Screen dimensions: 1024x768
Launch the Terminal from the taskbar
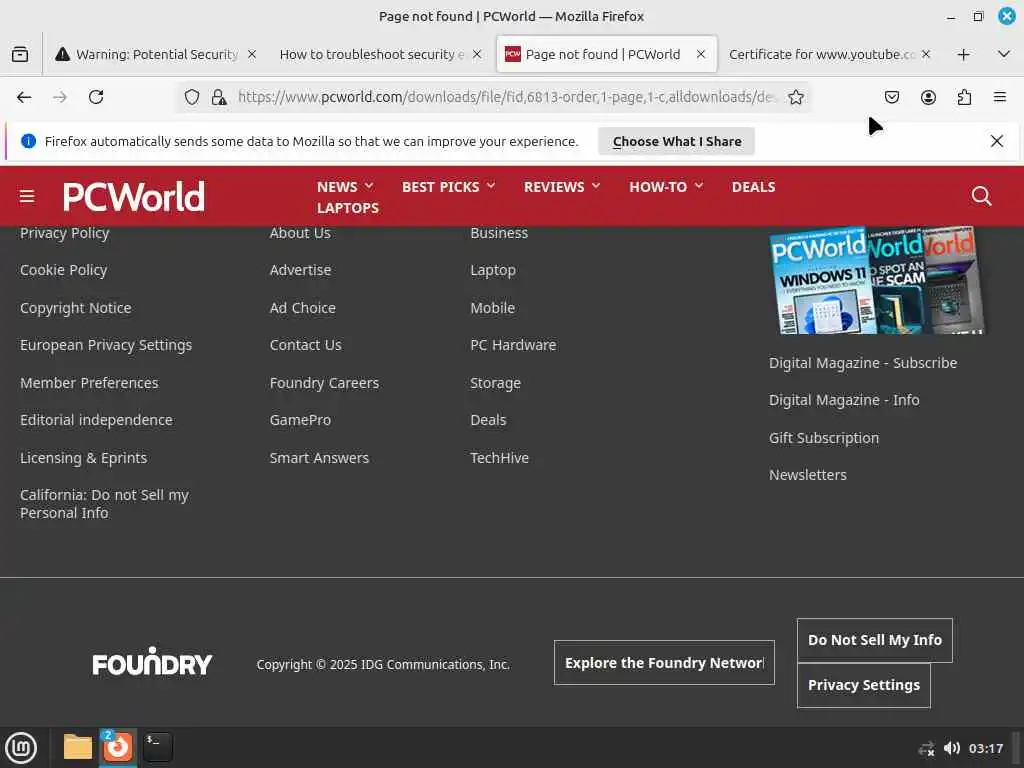(158, 747)
